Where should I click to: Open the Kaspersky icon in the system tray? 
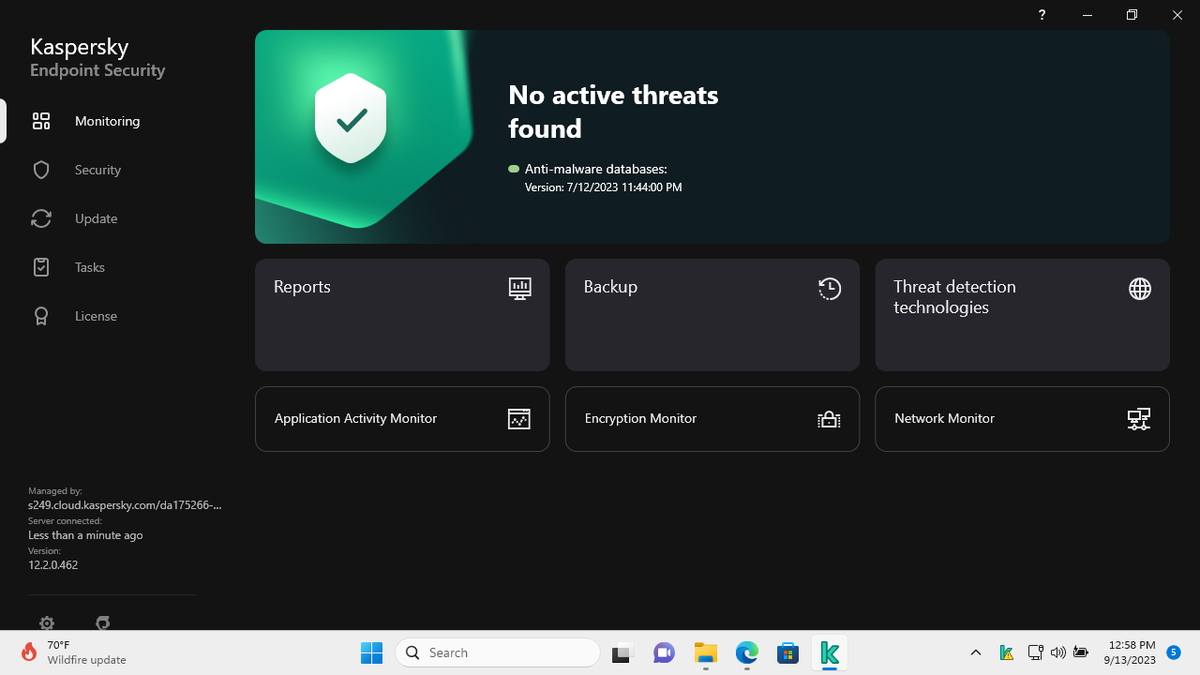coord(1006,652)
